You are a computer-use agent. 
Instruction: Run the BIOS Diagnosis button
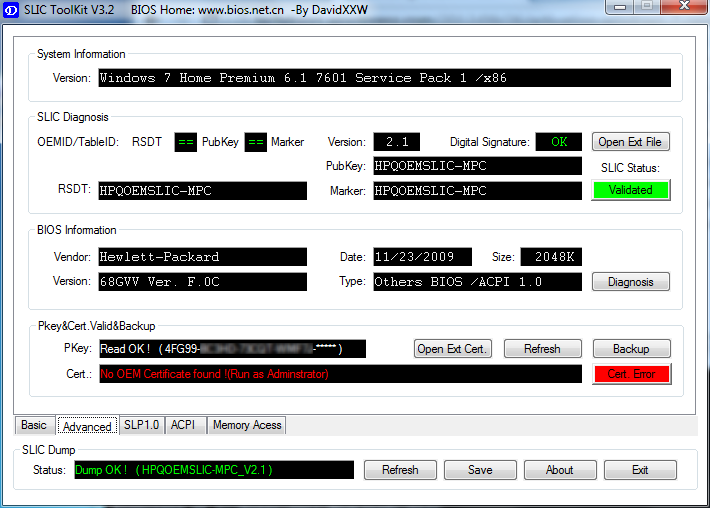[630, 282]
